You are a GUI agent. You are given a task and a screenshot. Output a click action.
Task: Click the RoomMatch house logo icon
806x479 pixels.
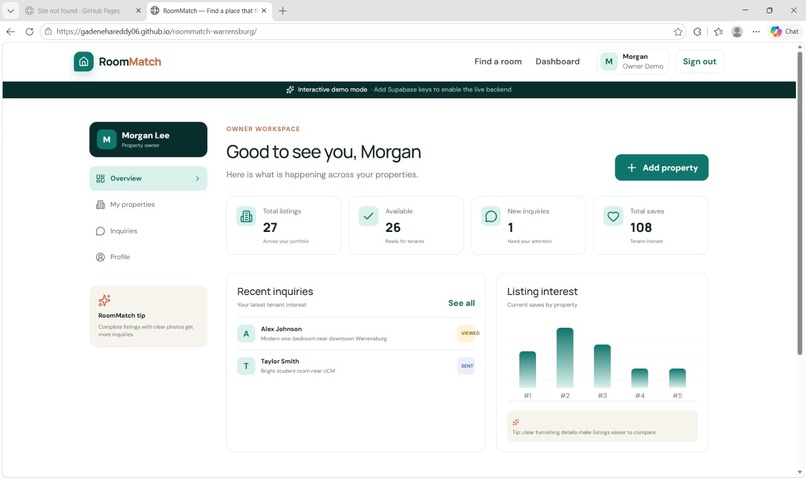[83, 62]
